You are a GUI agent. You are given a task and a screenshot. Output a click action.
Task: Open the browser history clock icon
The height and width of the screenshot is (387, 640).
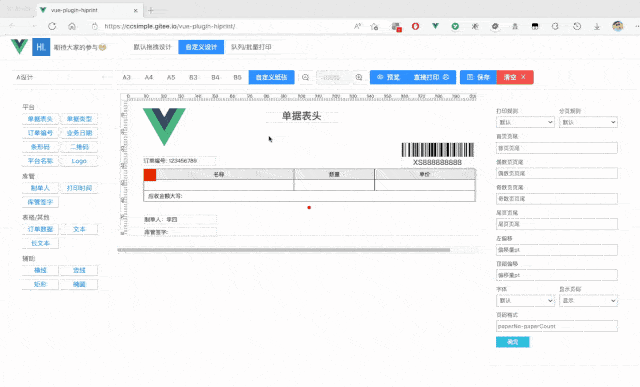click(577, 26)
